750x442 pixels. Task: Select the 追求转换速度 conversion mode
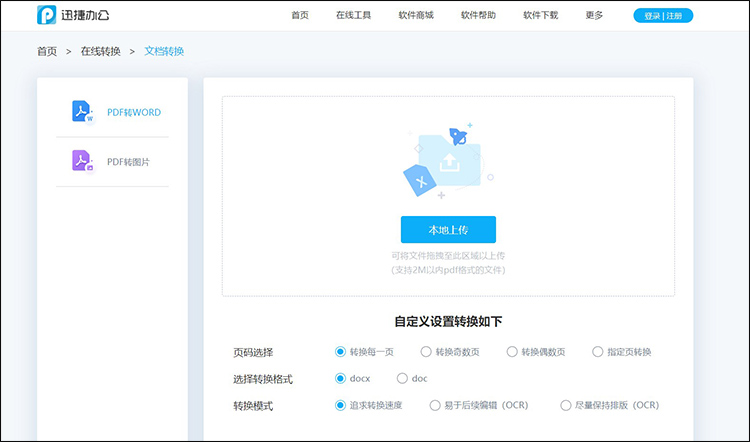click(x=369, y=405)
